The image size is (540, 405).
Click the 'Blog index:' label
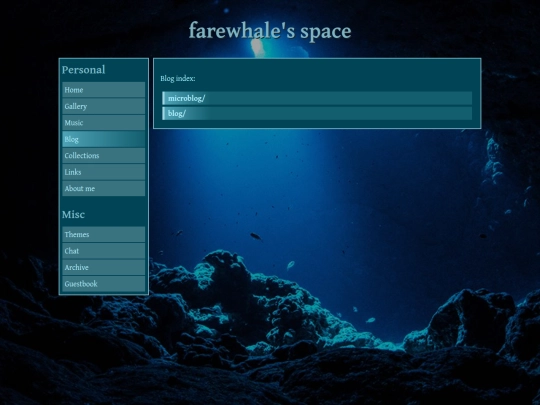(178, 79)
